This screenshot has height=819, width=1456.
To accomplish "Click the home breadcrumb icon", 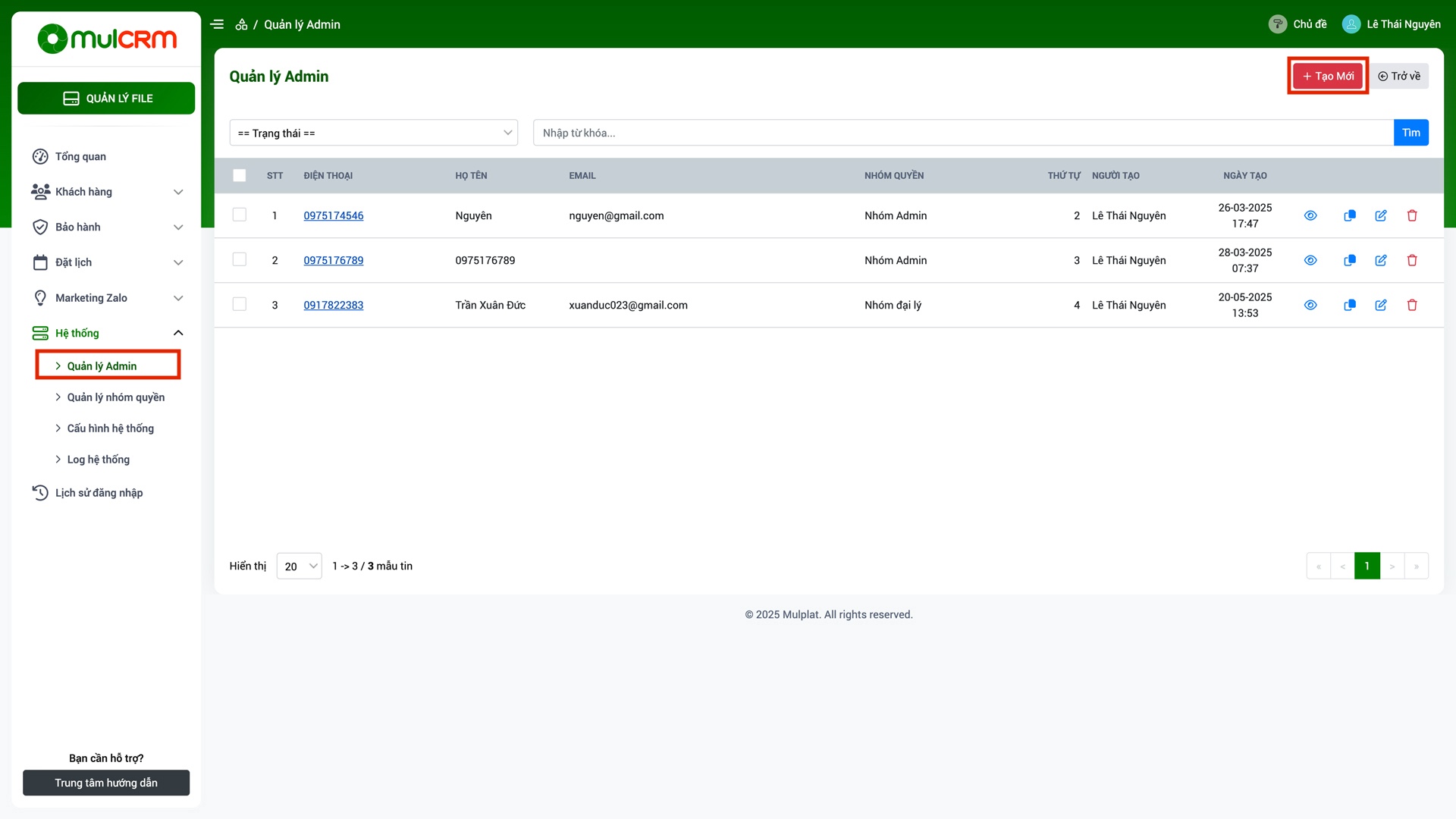I will point(241,24).
